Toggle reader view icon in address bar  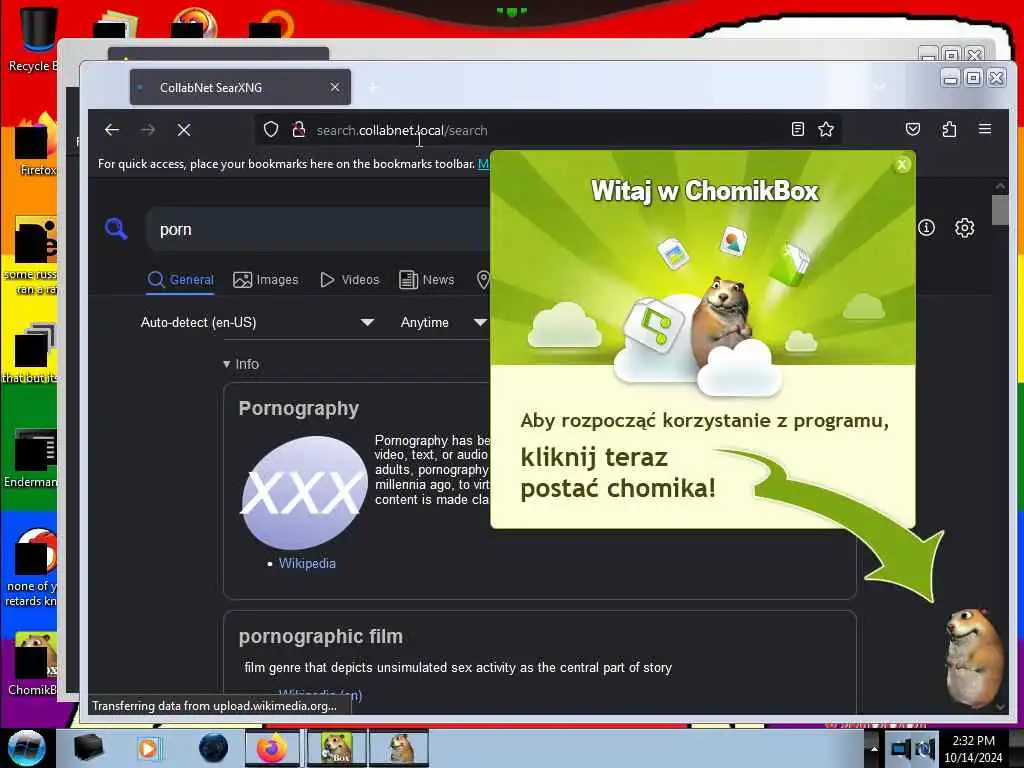tap(797, 129)
